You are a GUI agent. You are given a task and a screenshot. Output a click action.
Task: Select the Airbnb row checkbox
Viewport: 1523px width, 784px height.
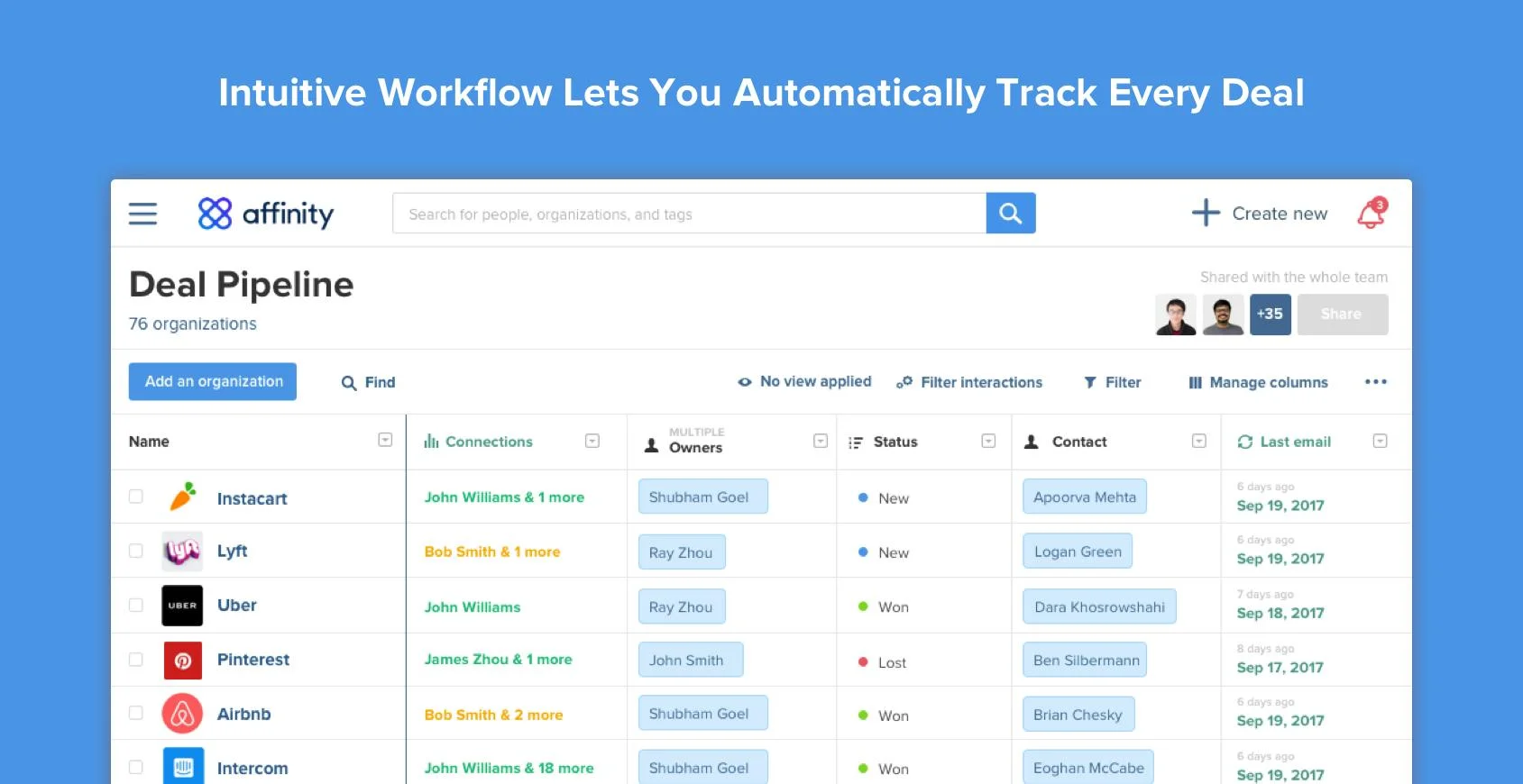coord(136,713)
